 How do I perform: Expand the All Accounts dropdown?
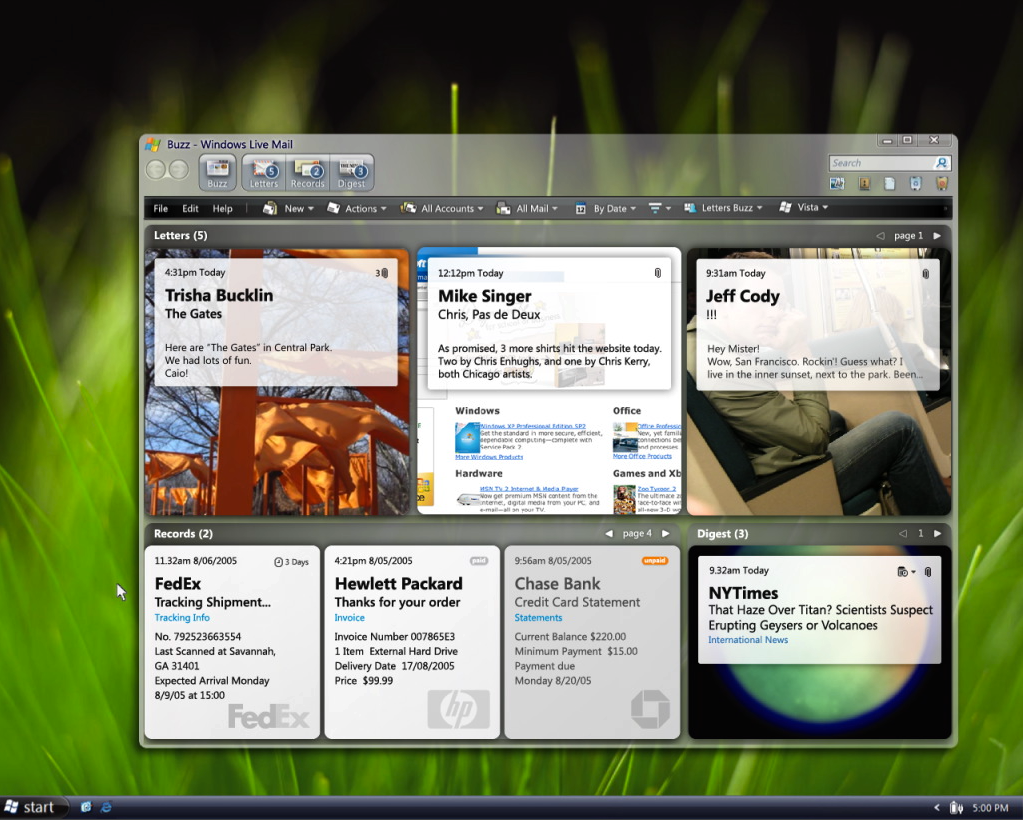(442, 208)
